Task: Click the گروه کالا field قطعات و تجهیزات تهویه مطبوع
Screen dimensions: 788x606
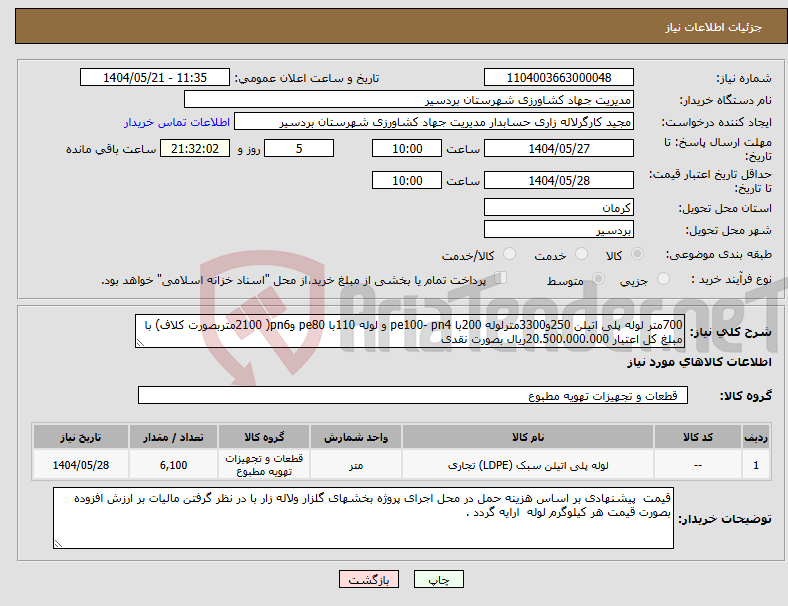Action: (x=413, y=395)
